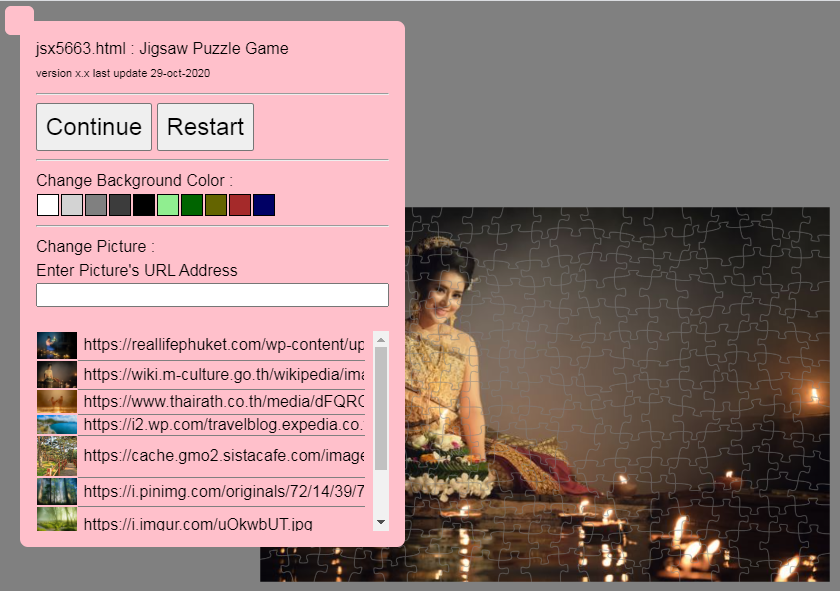Select the imgur green landscape thumbnail

[57, 518]
